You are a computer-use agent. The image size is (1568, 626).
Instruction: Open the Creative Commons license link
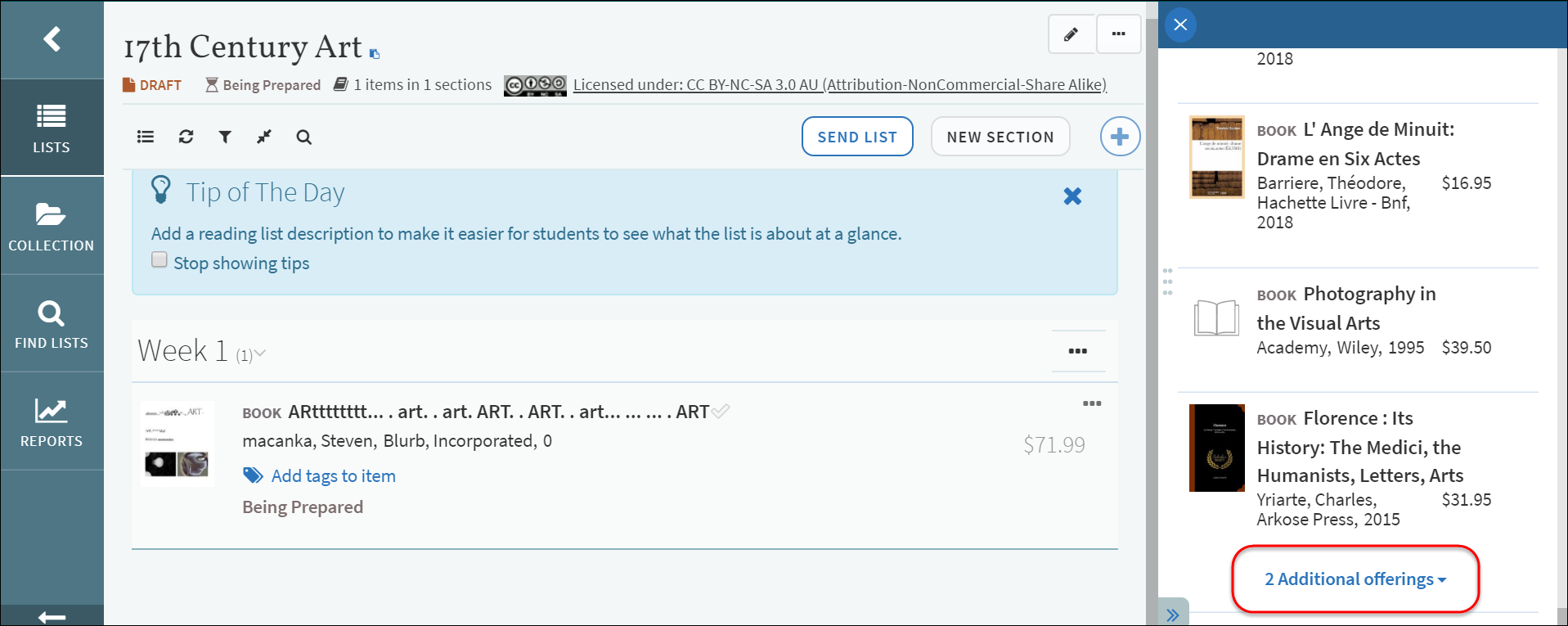pyautogui.click(x=839, y=85)
